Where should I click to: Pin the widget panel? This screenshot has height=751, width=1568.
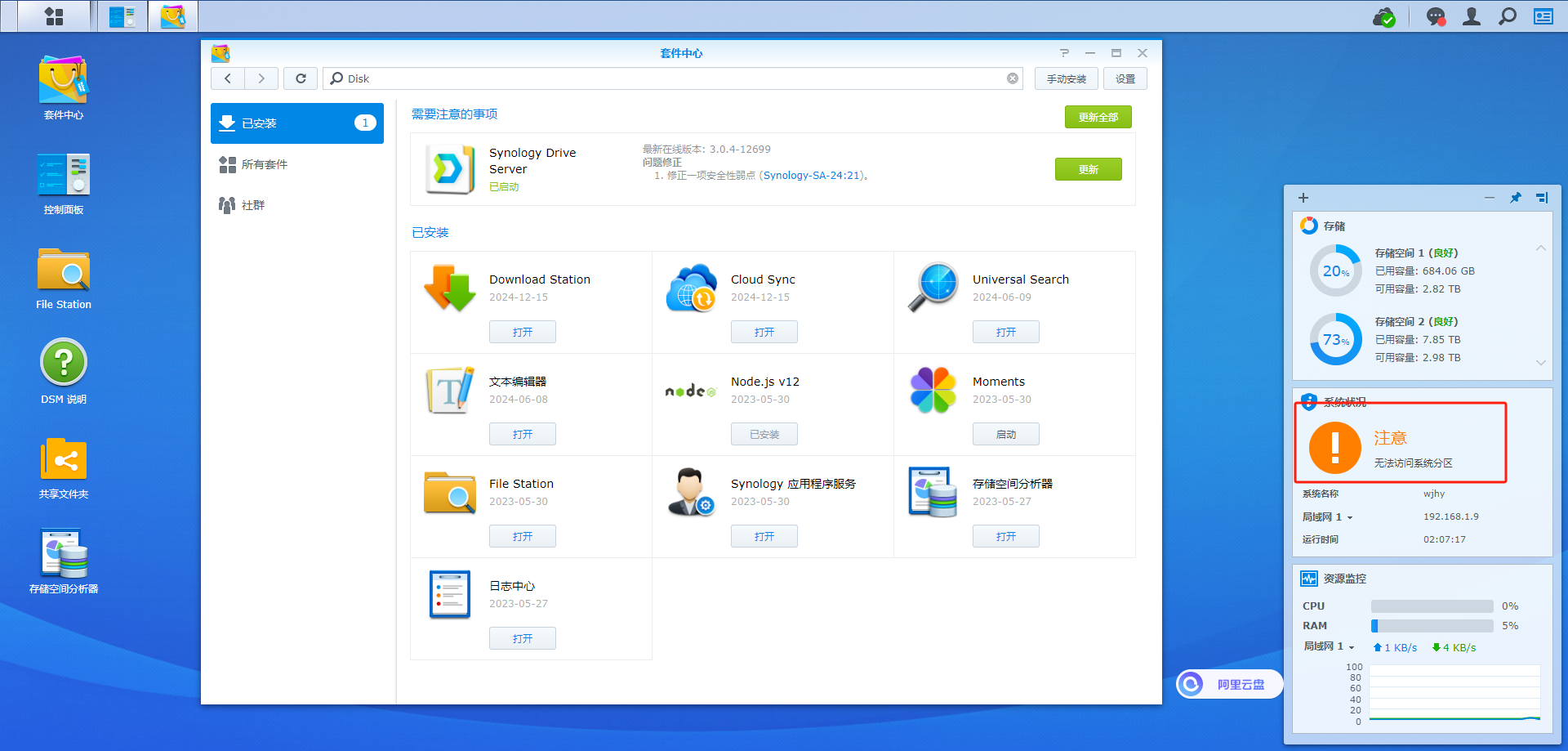click(x=1516, y=198)
